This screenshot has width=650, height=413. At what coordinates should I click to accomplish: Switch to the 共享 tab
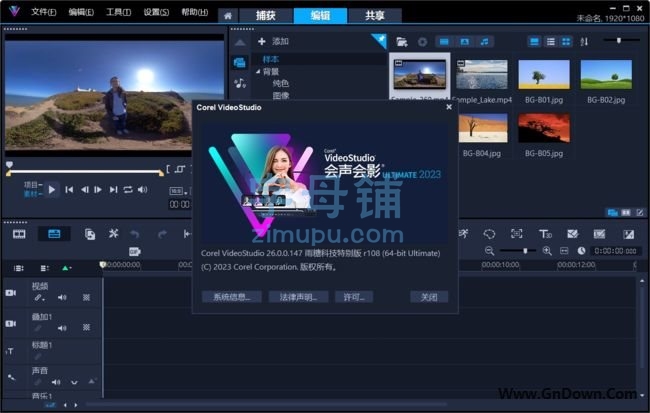pyautogui.click(x=375, y=16)
